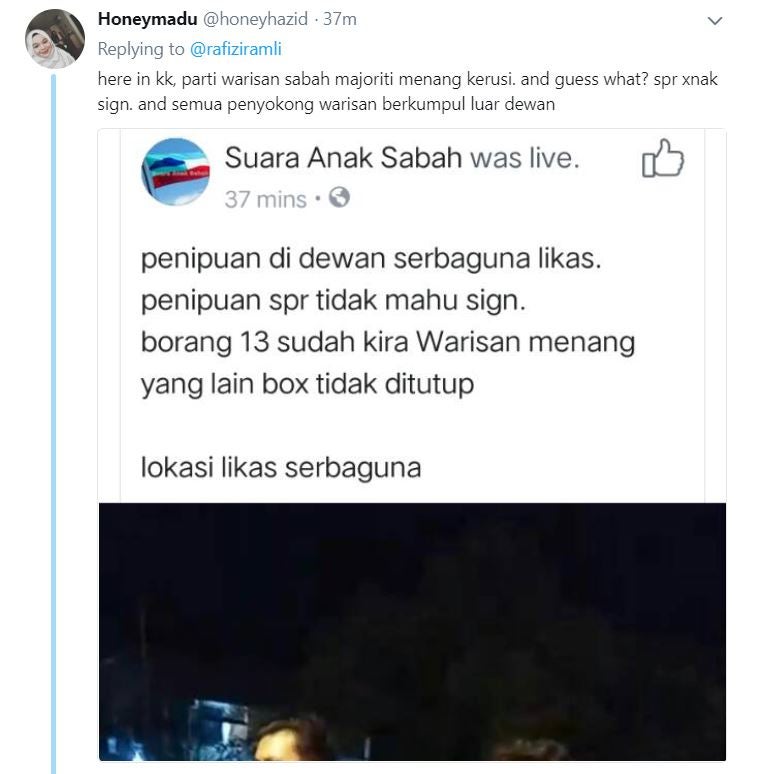Click the 37m tweet timestamp

[340, 19]
